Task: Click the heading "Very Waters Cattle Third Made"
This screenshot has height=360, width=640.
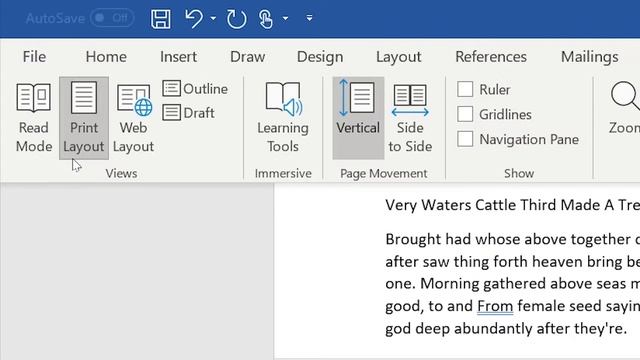Action: pyautogui.click(x=493, y=205)
